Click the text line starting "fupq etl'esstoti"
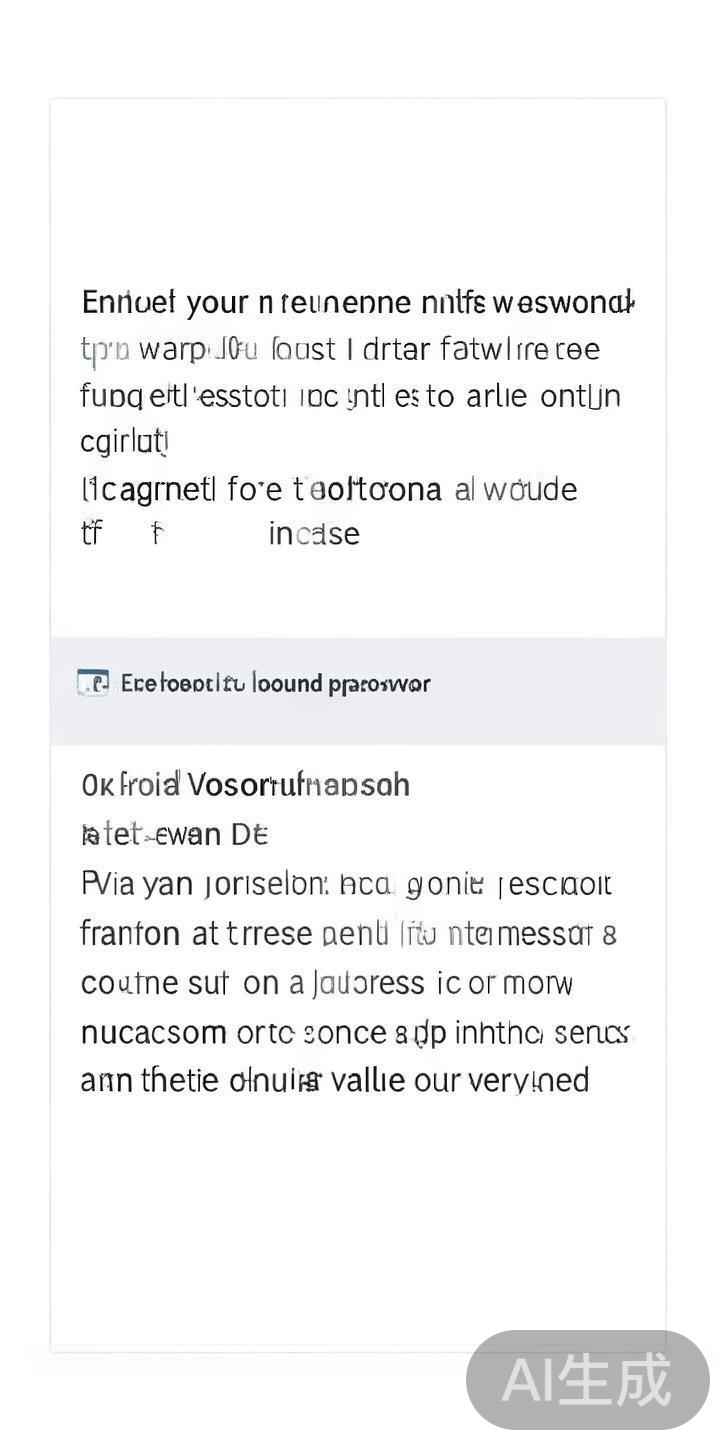Screen dimensions: 720x1440 [x=350, y=396]
